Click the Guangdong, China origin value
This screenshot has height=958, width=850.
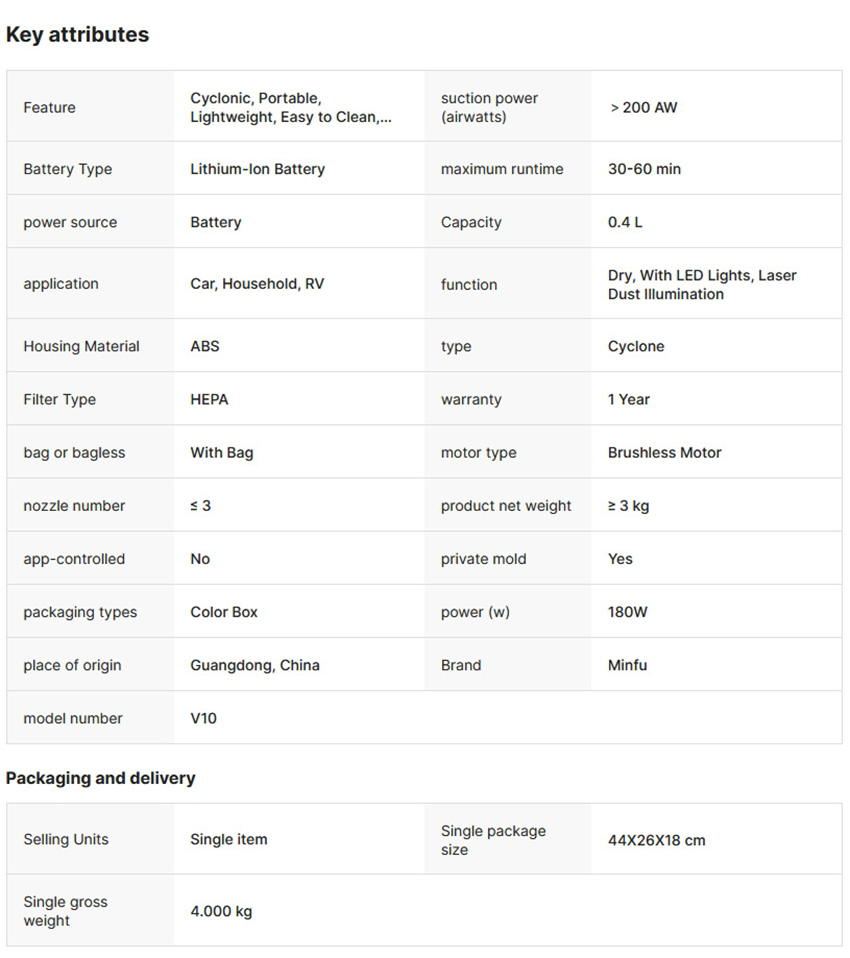(x=255, y=665)
